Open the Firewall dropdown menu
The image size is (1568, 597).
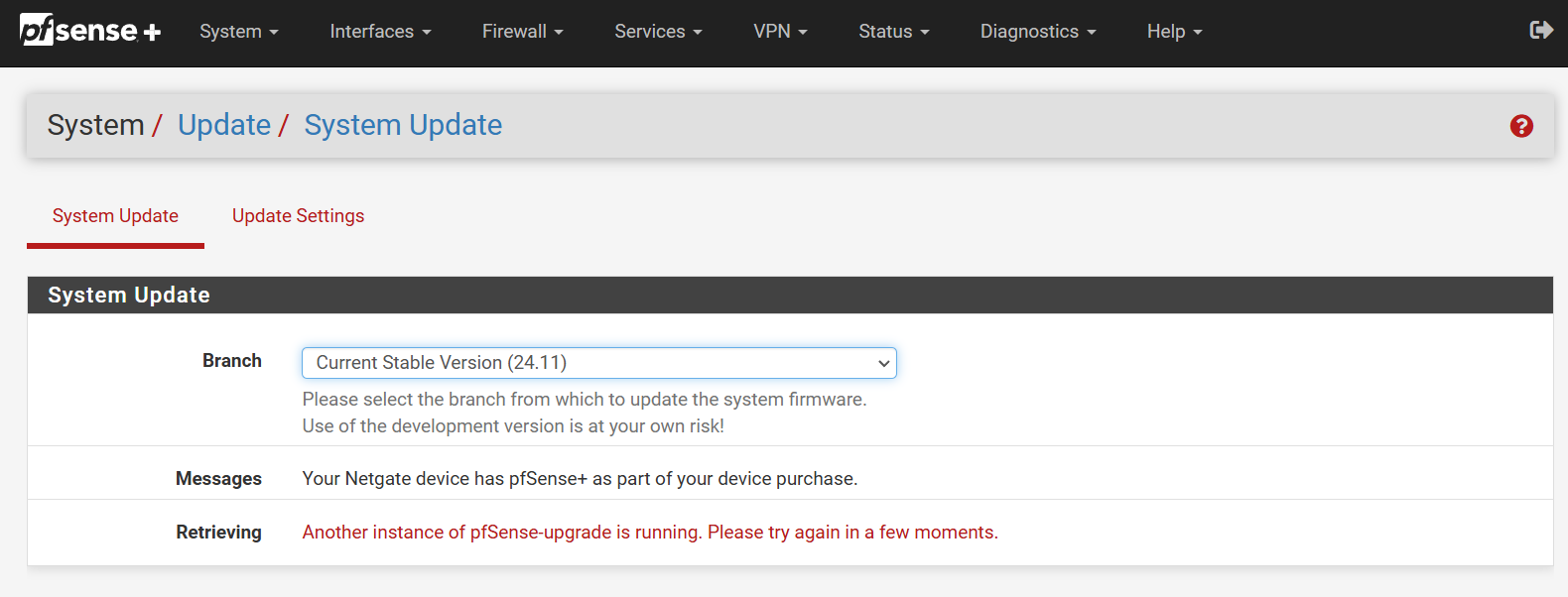(x=522, y=32)
